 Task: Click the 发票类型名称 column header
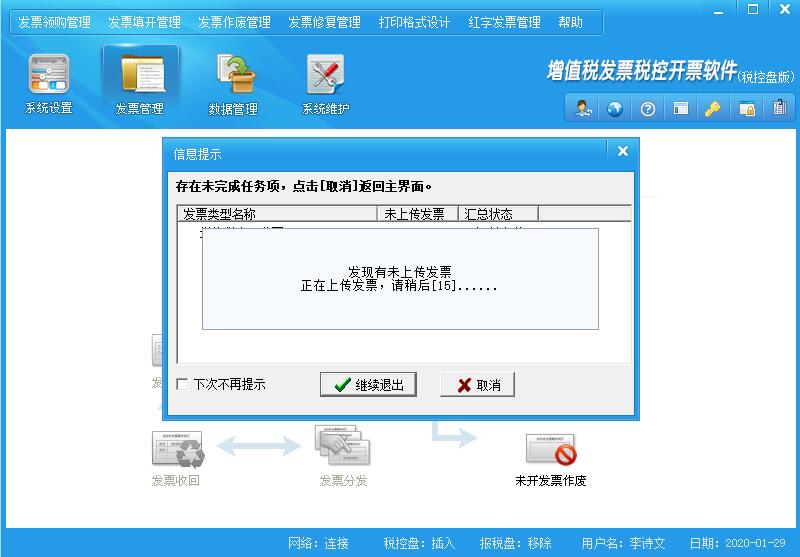coord(276,213)
